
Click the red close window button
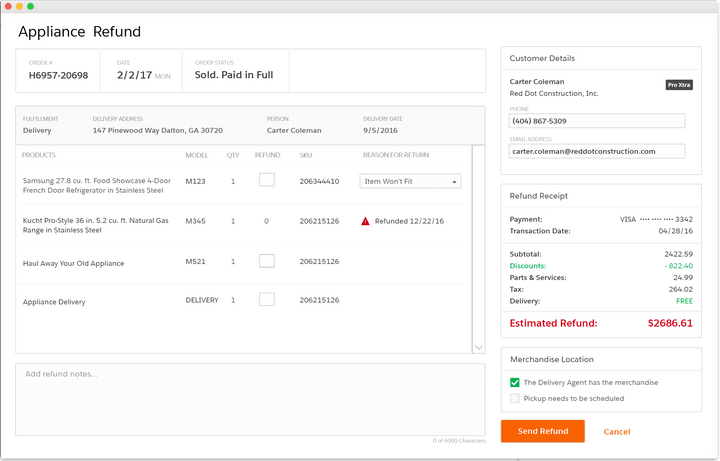(x=7, y=6)
